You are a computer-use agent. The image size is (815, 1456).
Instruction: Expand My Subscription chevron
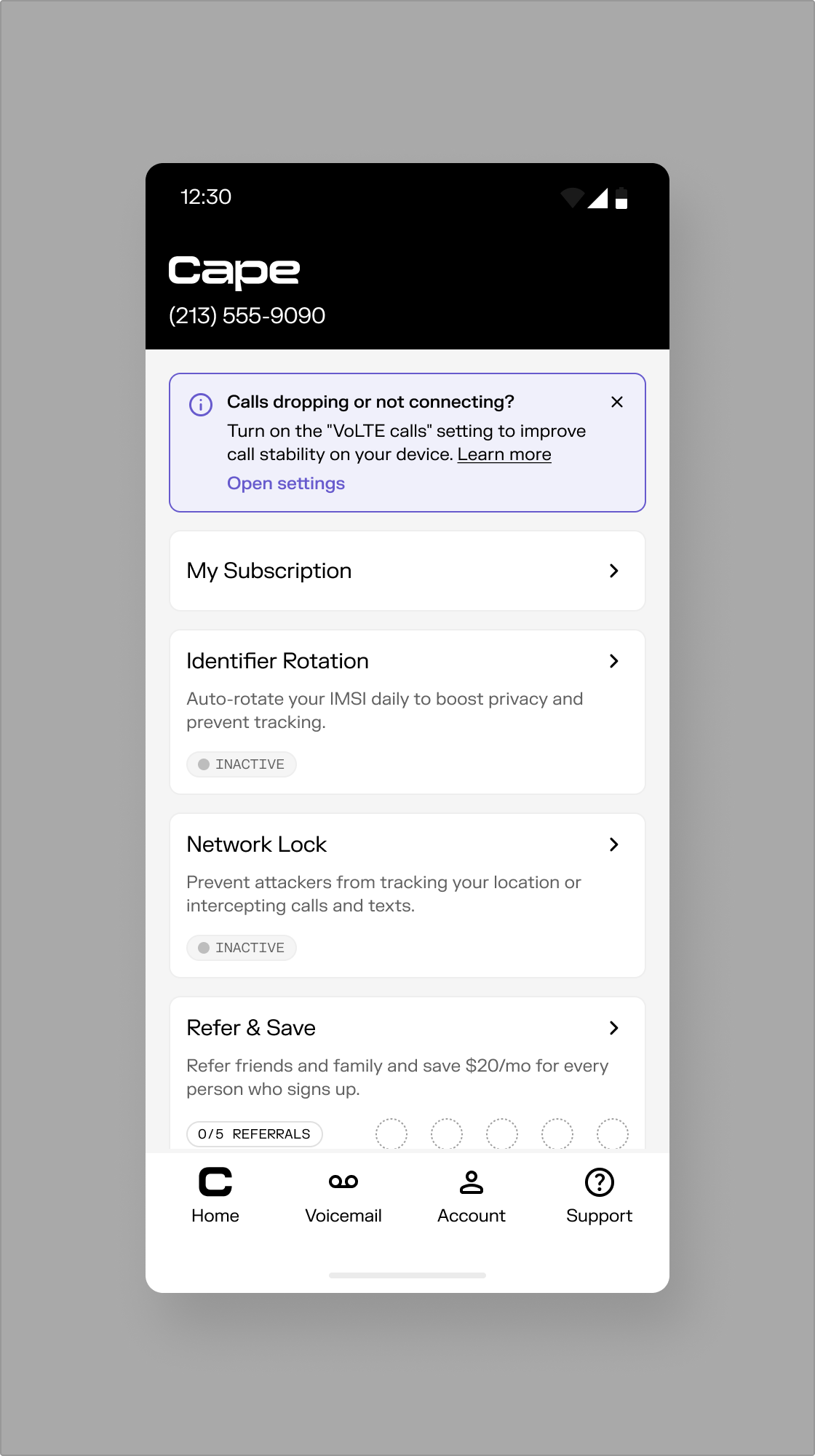pos(614,571)
